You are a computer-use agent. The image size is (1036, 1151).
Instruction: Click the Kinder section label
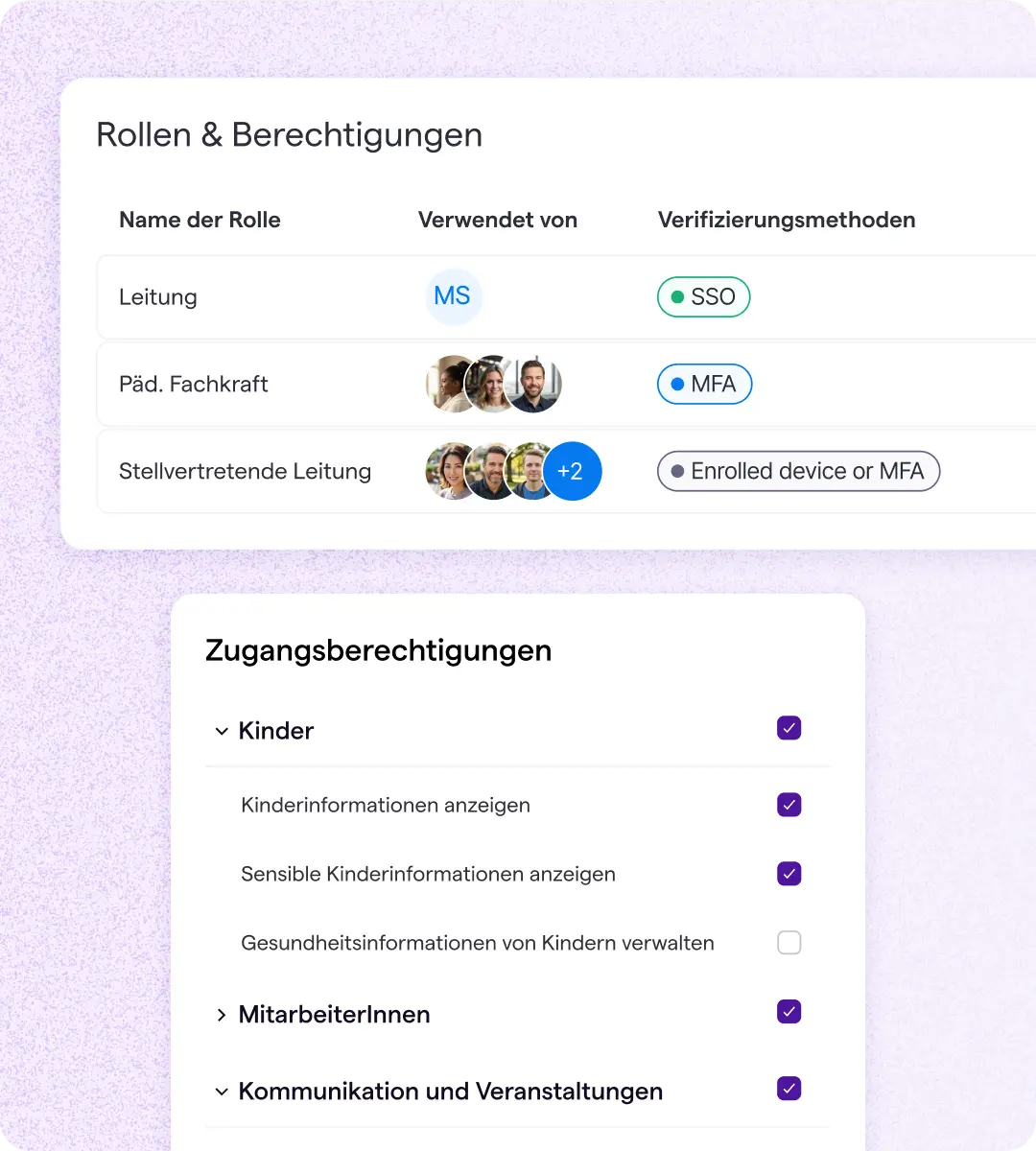coord(276,731)
